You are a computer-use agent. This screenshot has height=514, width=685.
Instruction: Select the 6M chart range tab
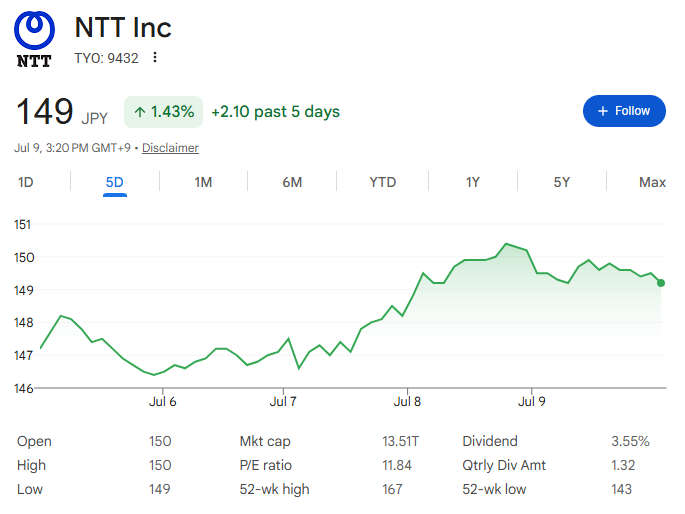292,182
